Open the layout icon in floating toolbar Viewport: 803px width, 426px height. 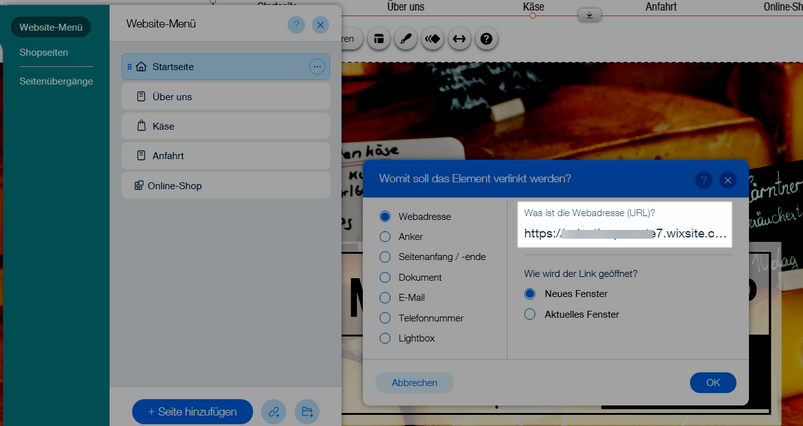tap(379, 39)
